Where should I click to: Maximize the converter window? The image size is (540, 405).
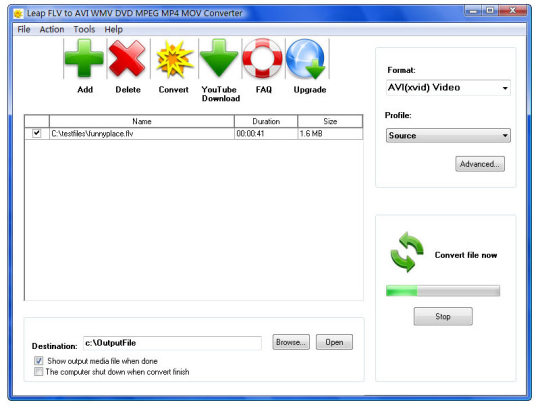pyautogui.click(x=490, y=11)
